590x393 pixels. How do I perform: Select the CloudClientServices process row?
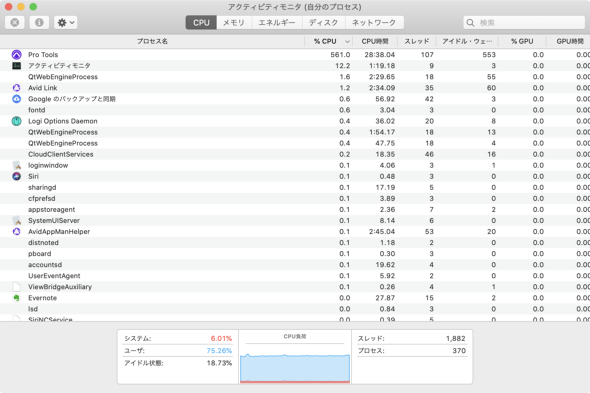point(295,154)
